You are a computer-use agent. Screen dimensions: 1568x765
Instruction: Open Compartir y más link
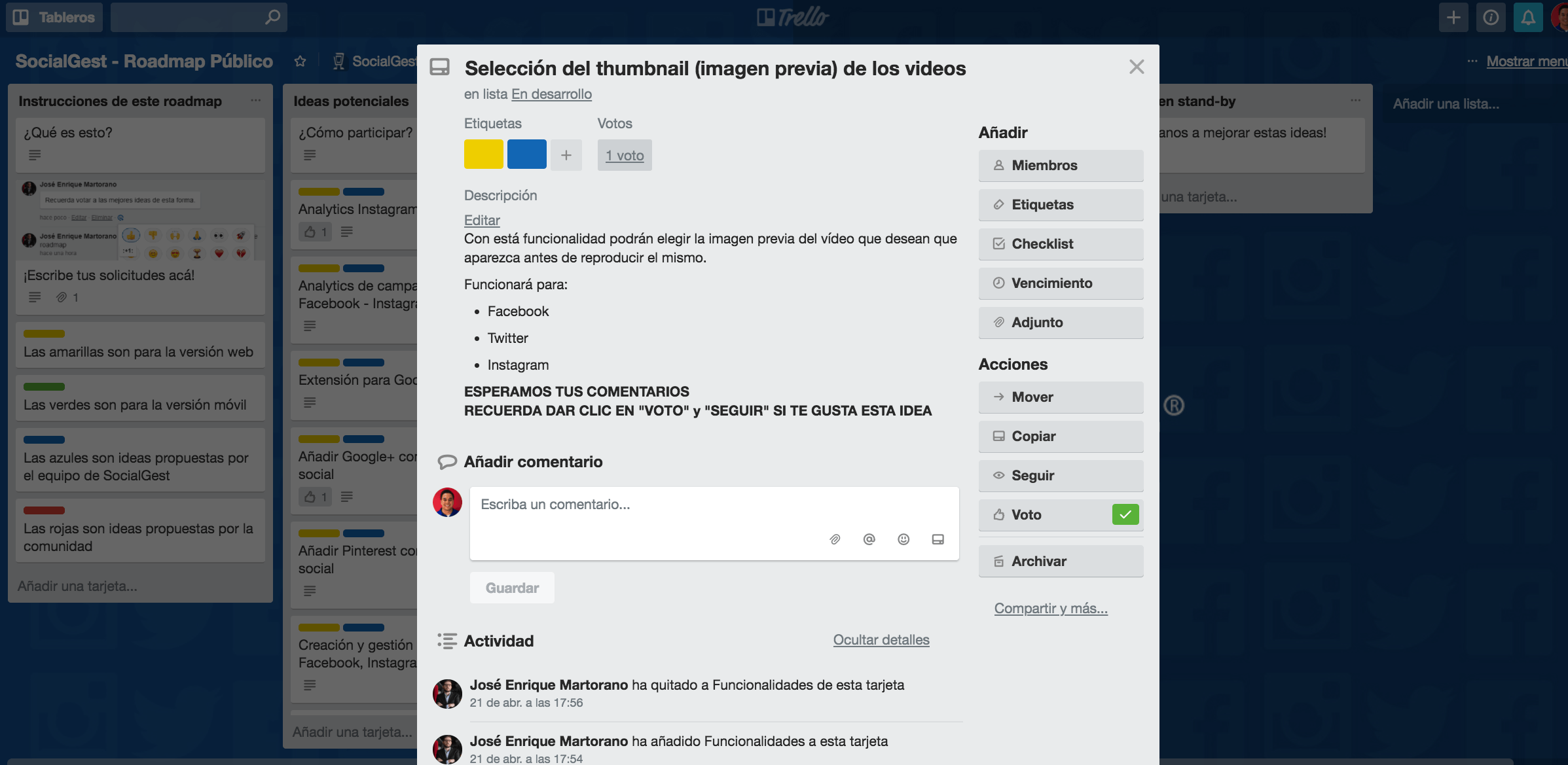pyautogui.click(x=1051, y=609)
